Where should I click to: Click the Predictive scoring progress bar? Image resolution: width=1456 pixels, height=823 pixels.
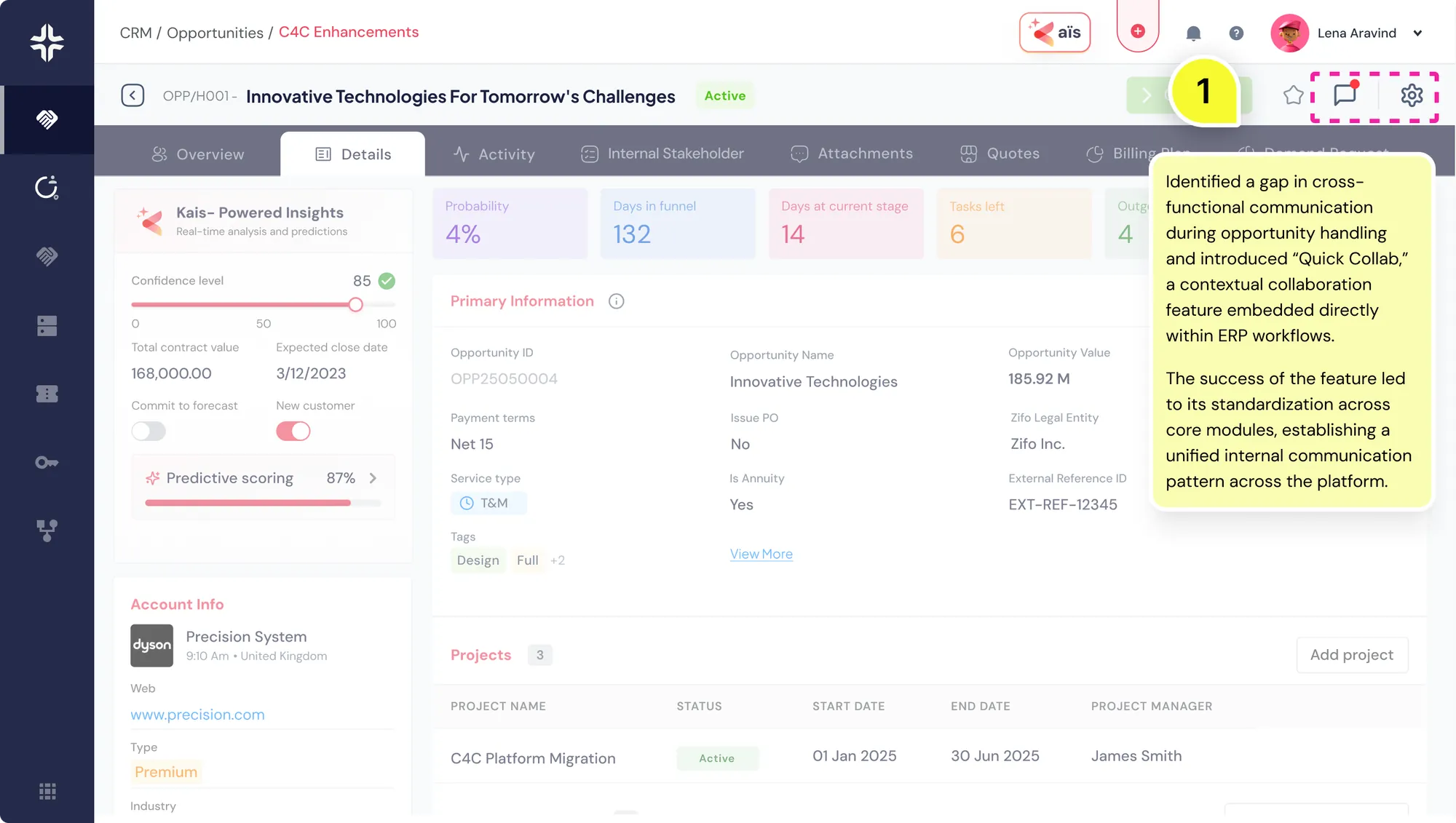tap(263, 503)
